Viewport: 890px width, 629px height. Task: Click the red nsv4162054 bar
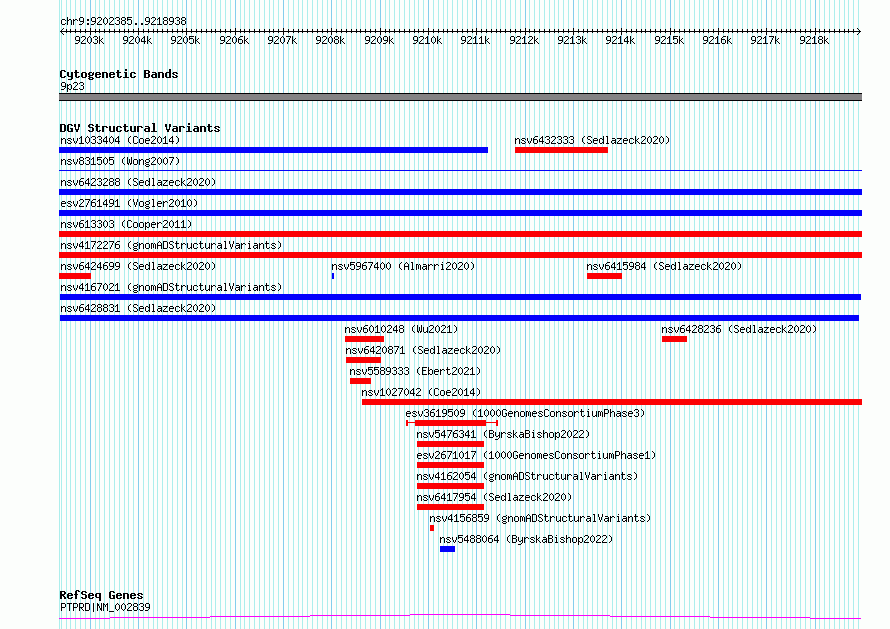coord(450,486)
